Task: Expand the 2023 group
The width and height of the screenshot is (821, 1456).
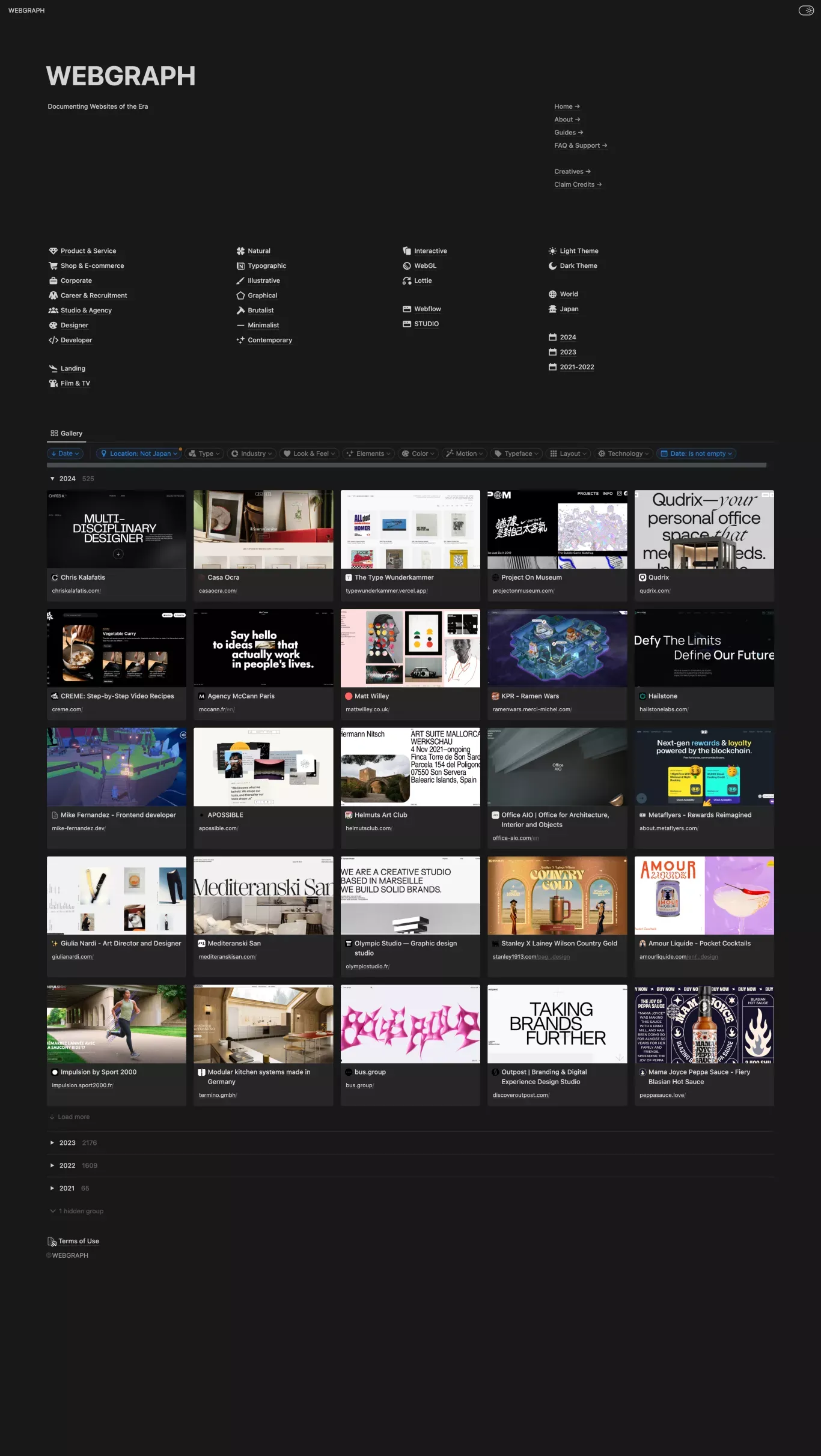Action: tap(52, 1143)
